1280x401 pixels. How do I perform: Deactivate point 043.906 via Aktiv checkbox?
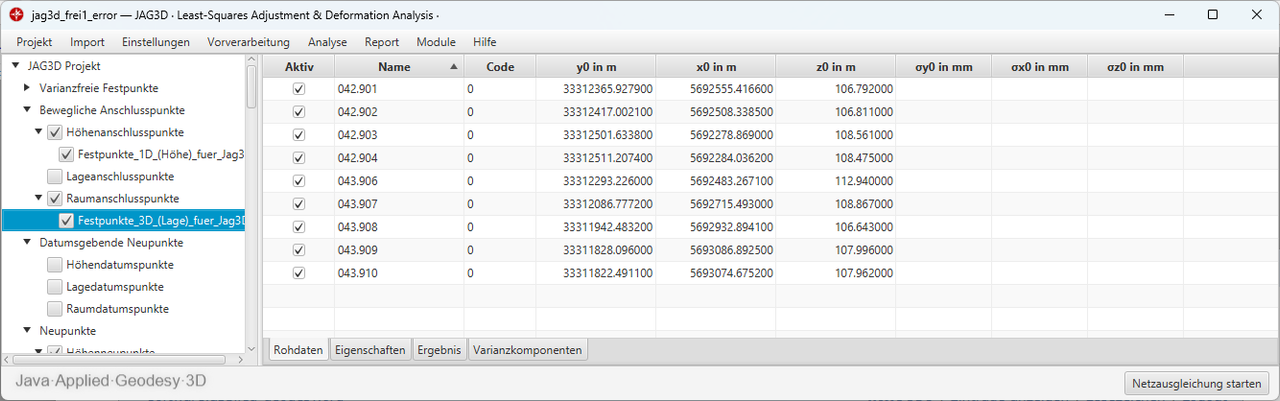pos(298,181)
